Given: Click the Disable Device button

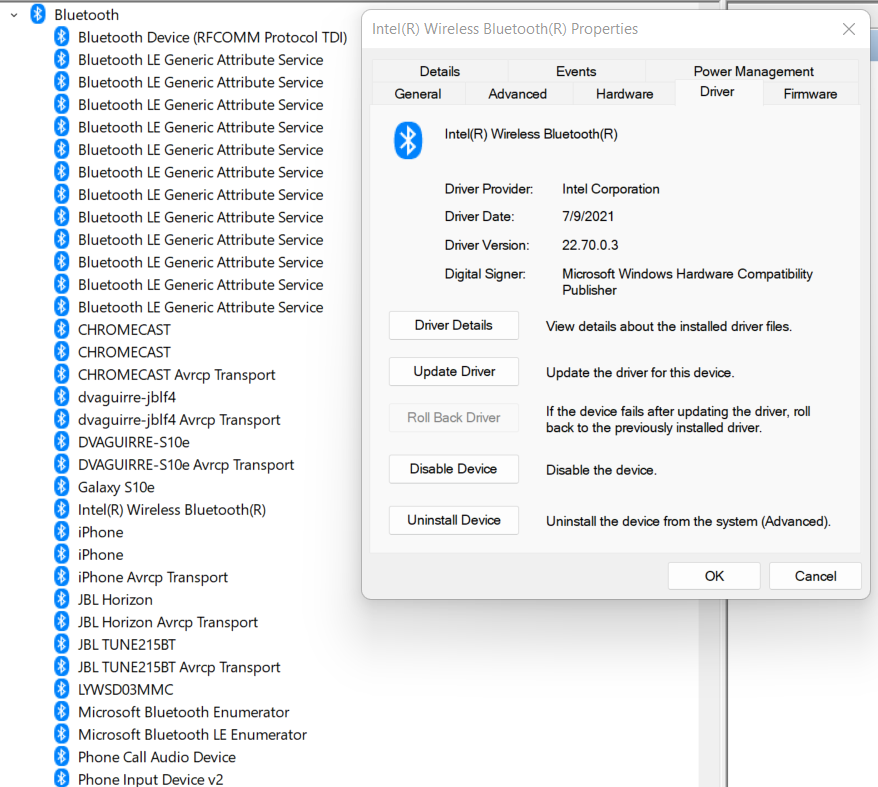Looking at the screenshot, I should click(x=454, y=469).
